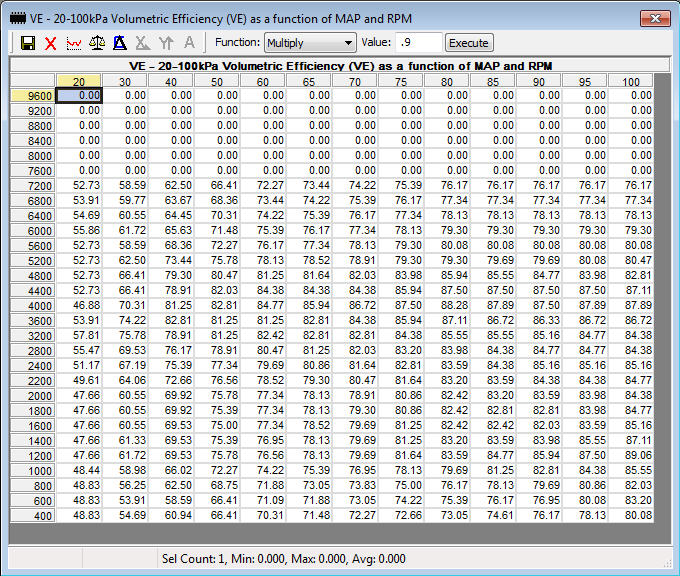Select the 1000 RPM row header

(x=33, y=471)
